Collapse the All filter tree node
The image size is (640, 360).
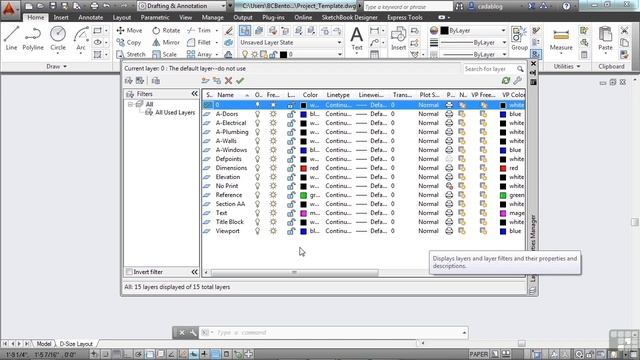[130, 104]
